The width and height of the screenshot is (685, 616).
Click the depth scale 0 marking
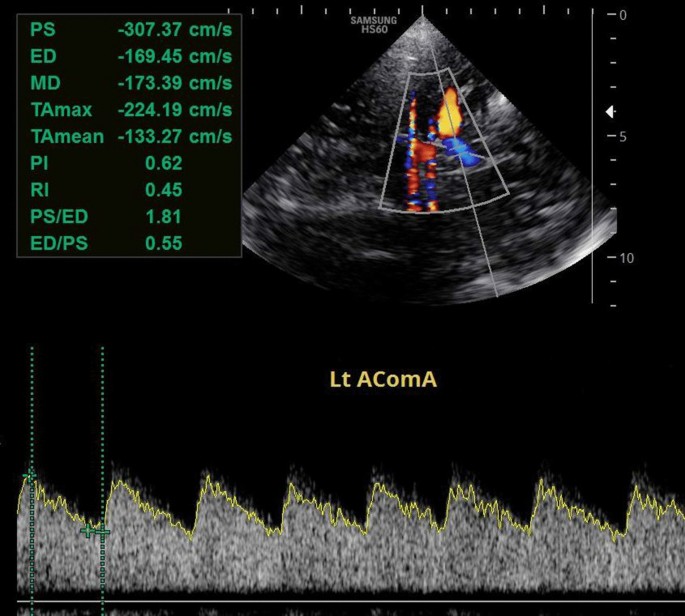[x=621, y=15]
